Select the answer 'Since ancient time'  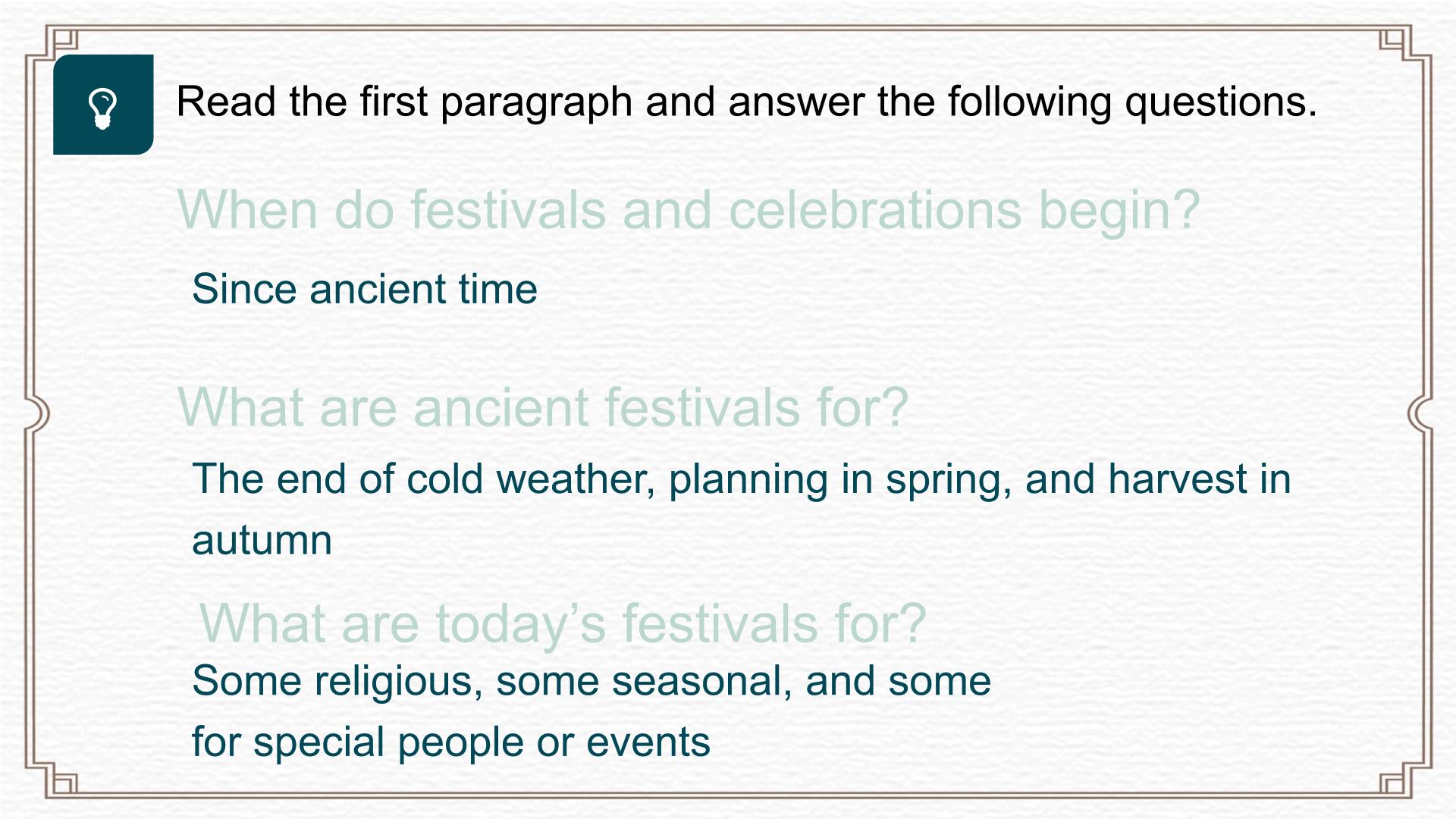point(365,289)
